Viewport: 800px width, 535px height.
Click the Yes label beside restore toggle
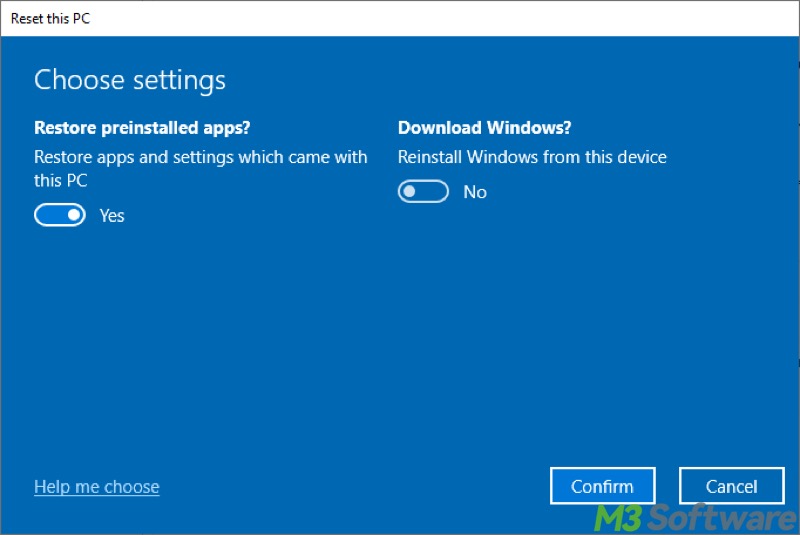point(112,215)
